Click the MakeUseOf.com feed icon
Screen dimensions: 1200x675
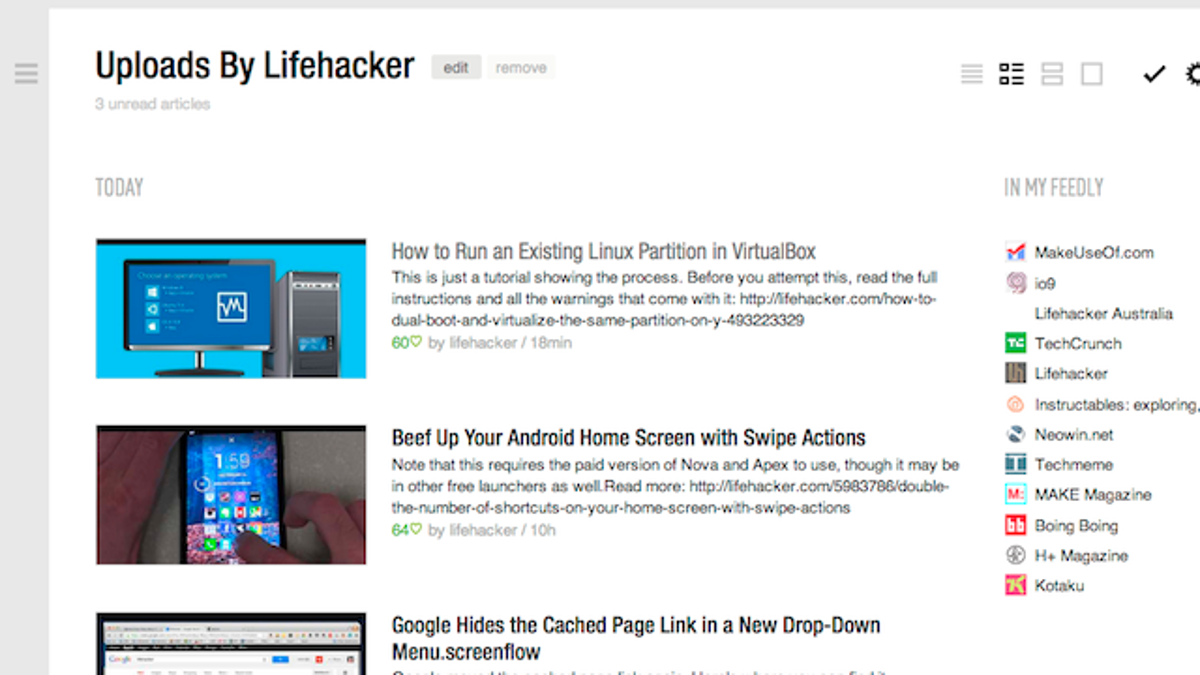(x=1015, y=252)
